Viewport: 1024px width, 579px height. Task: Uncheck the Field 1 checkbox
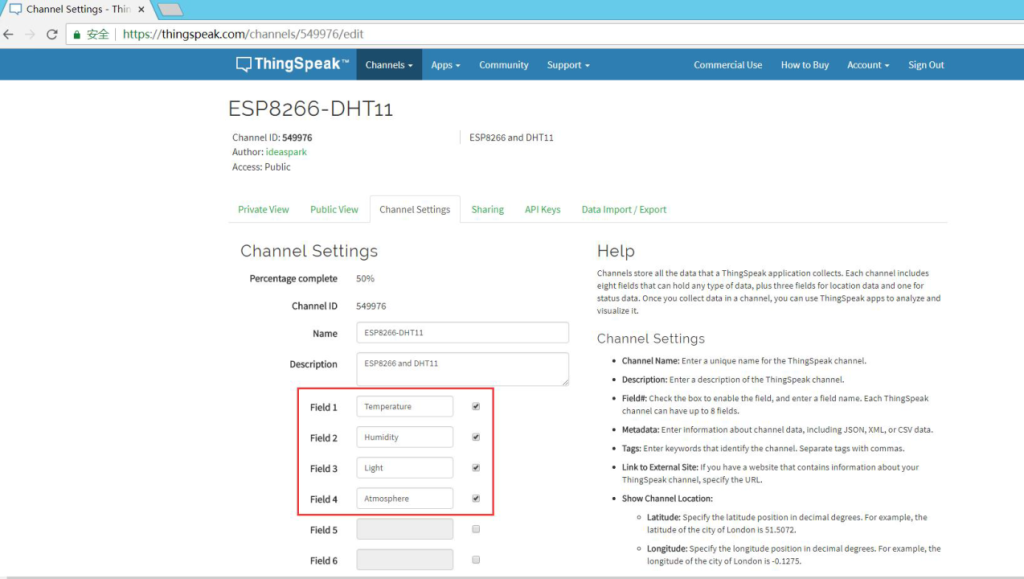(x=476, y=406)
